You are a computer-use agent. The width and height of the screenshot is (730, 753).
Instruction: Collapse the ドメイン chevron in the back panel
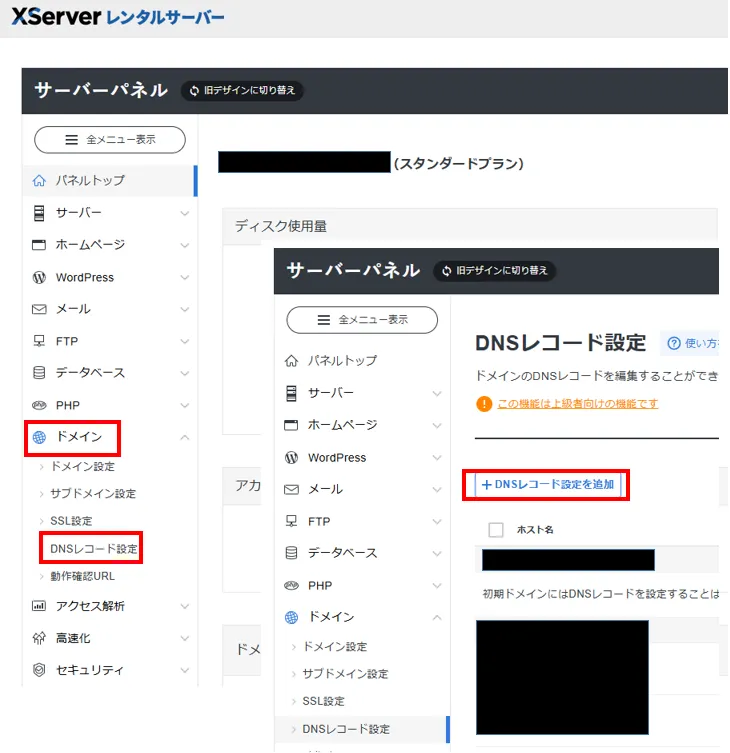(x=184, y=437)
